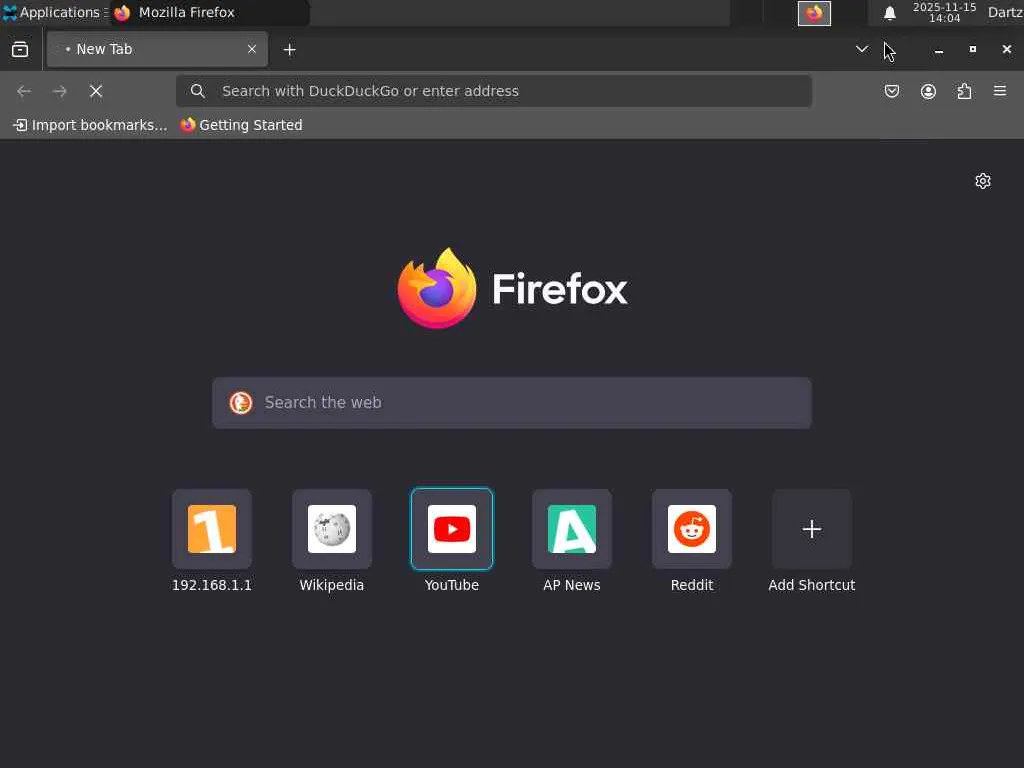Open the Firefox hamburger menu
The height and width of the screenshot is (768, 1024).
pos(999,91)
